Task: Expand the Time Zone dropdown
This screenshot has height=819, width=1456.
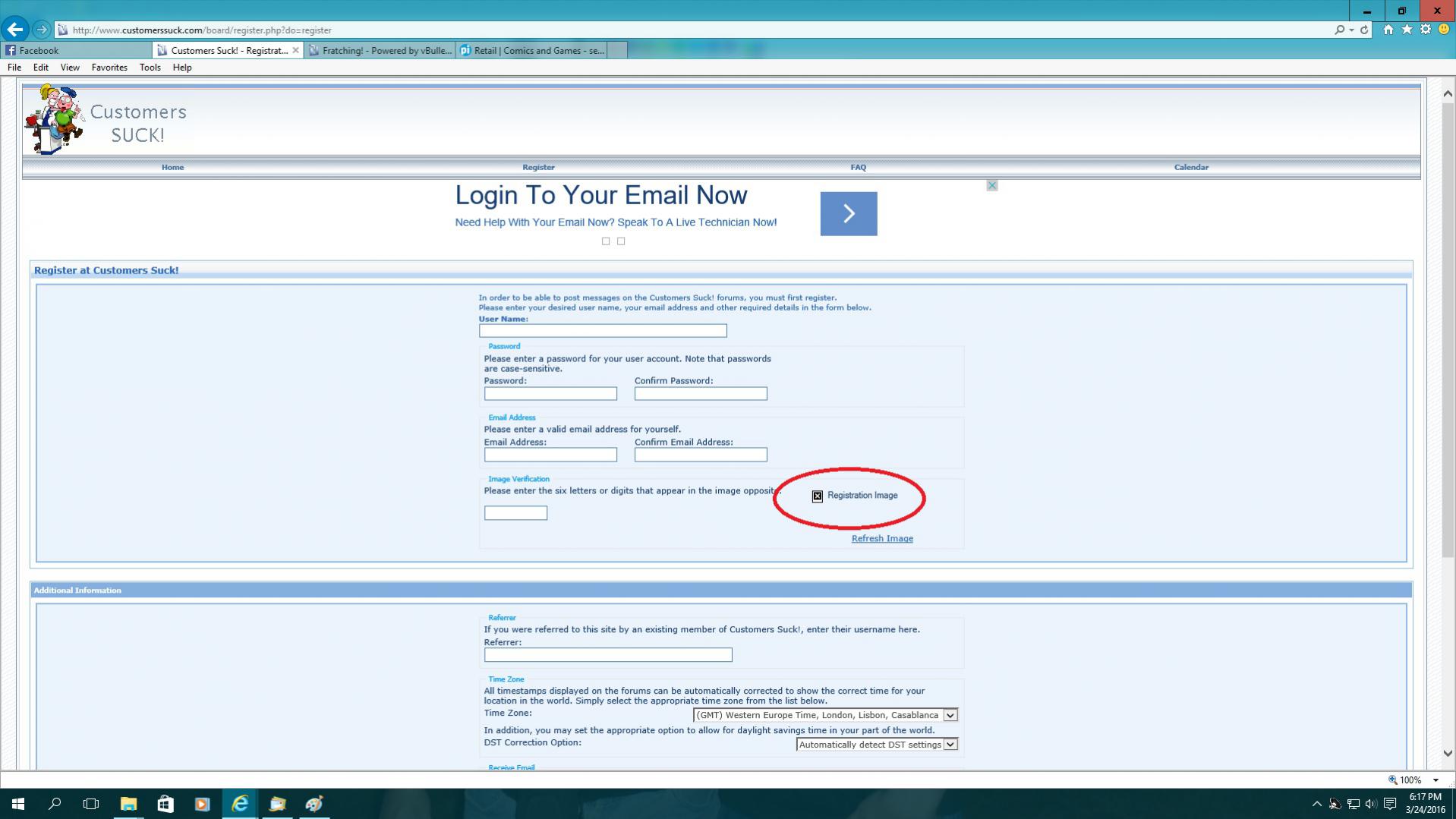Action: 950,715
